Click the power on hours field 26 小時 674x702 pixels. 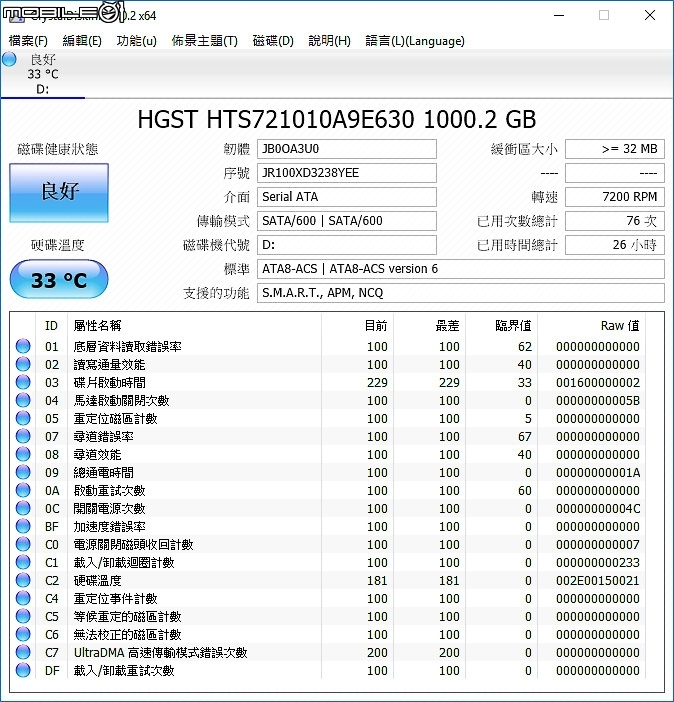[615, 244]
